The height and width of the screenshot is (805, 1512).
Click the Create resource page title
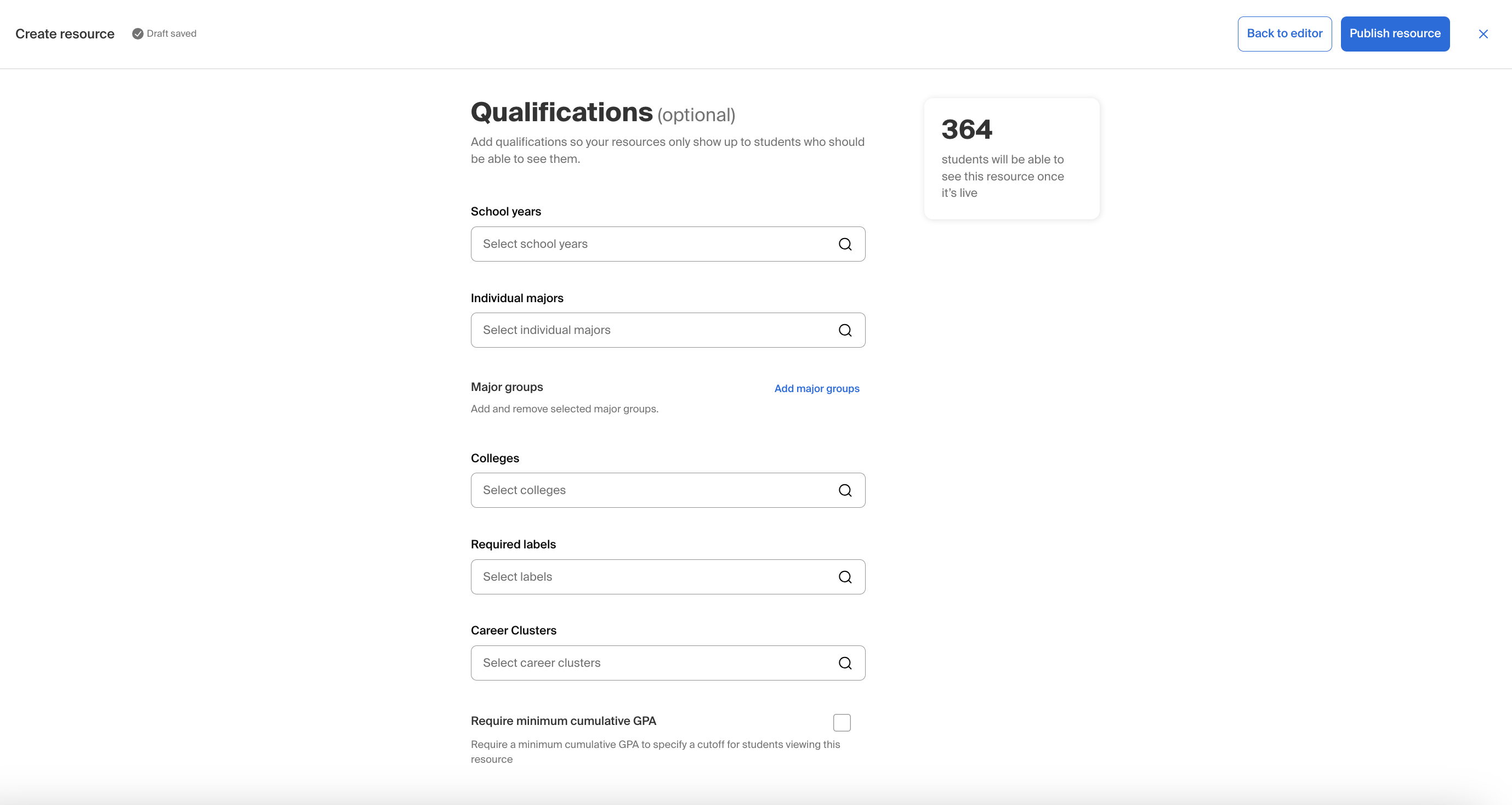point(65,33)
